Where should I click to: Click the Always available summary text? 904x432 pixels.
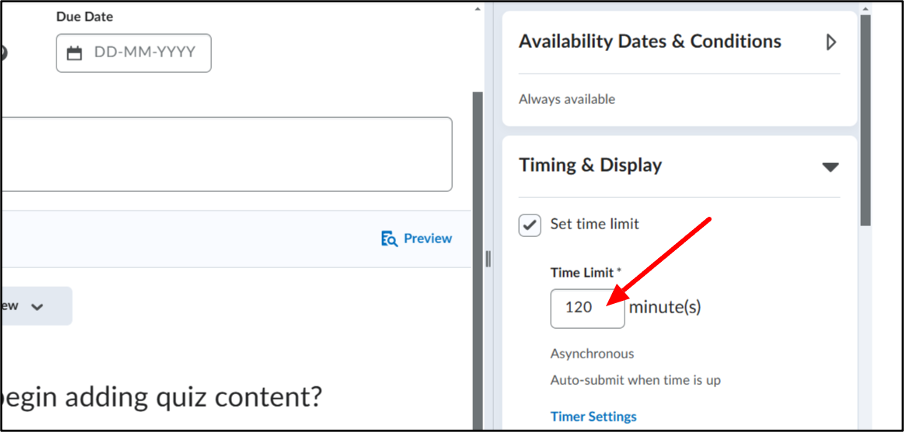(567, 99)
